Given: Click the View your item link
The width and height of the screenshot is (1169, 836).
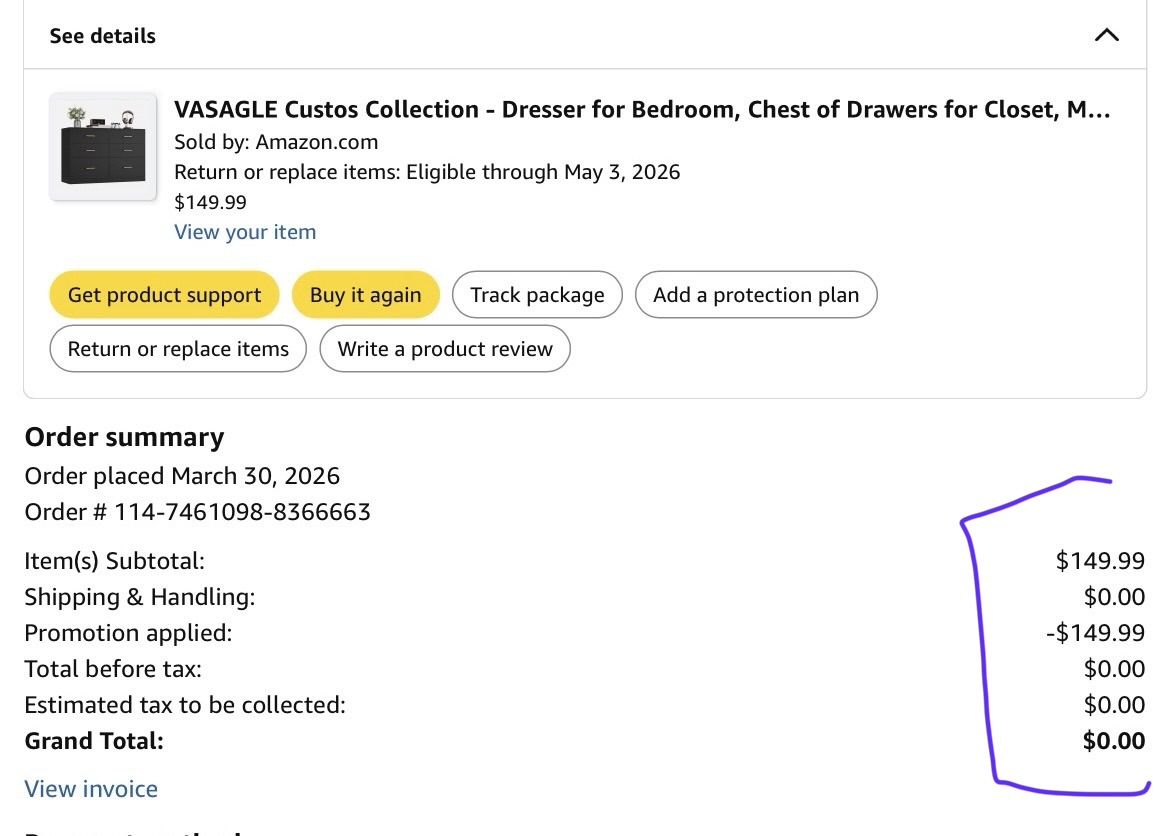Looking at the screenshot, I should [245, 232].
